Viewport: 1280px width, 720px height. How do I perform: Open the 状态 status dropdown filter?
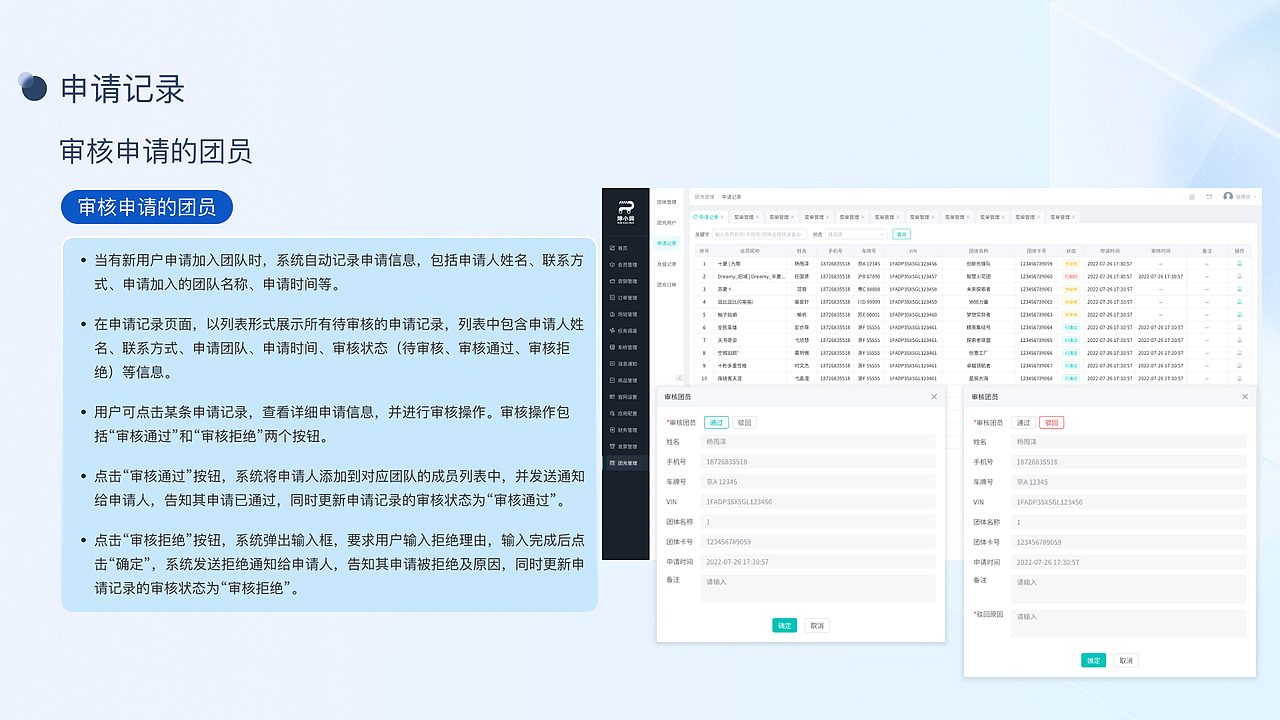pos(856,234)
